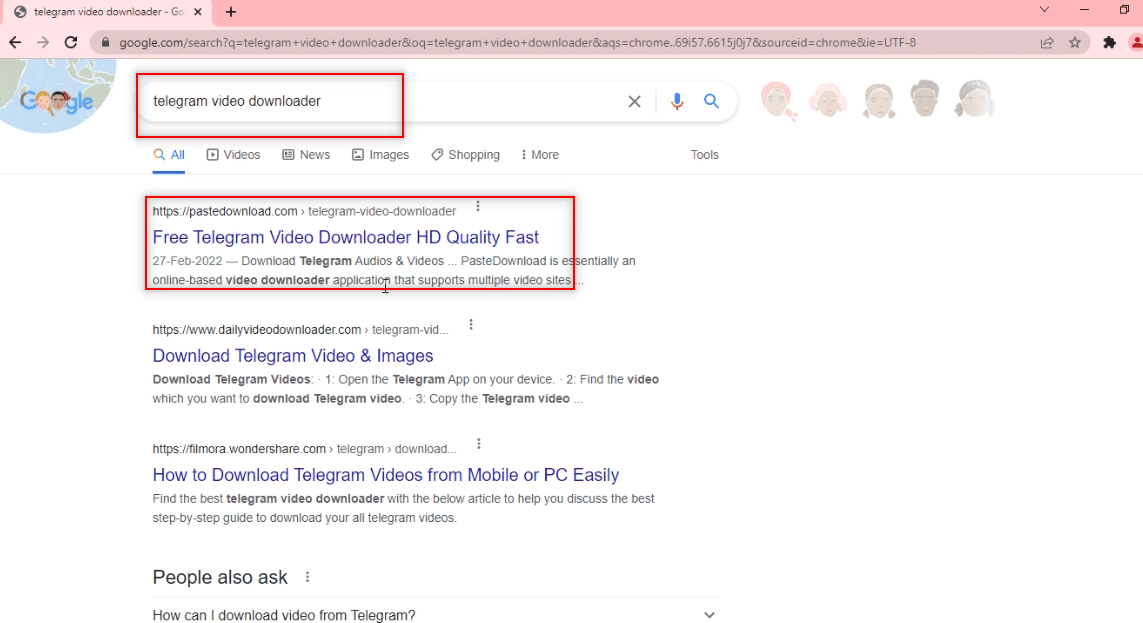This screenshot has height=623, width=1143.
Task: Open Free Telegram Video Downloader HD Quality Fast
Action: coord(346,237)
